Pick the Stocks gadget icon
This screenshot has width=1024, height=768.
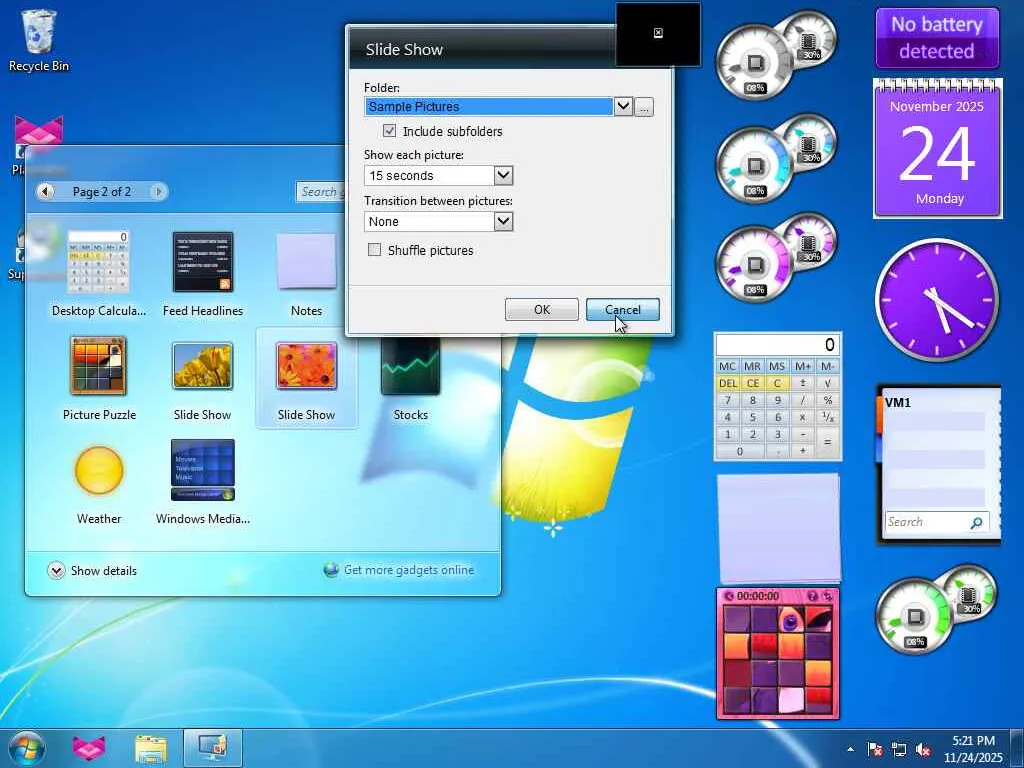click(x=410, y=366)
